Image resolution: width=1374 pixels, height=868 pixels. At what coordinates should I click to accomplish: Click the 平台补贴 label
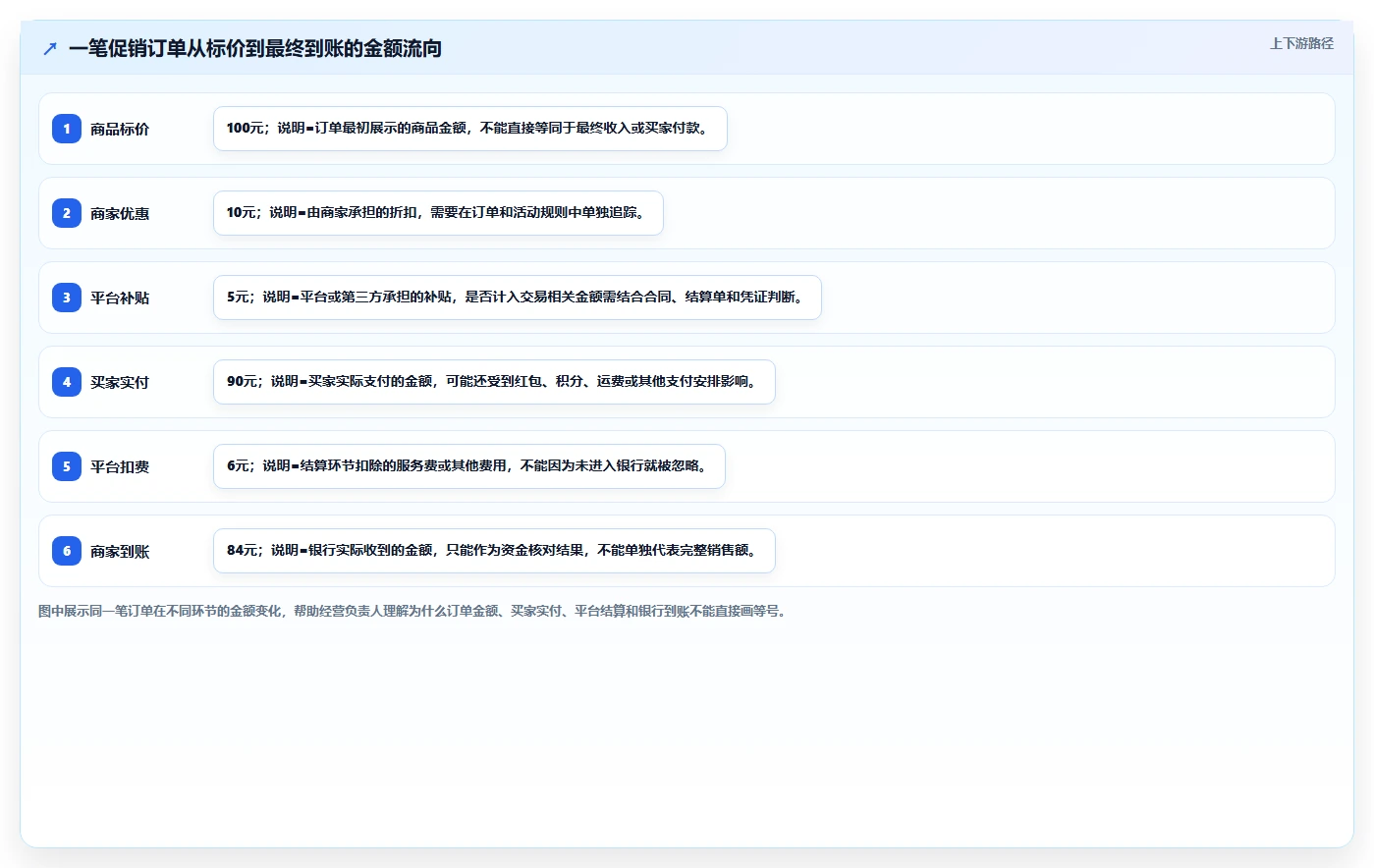120,298
